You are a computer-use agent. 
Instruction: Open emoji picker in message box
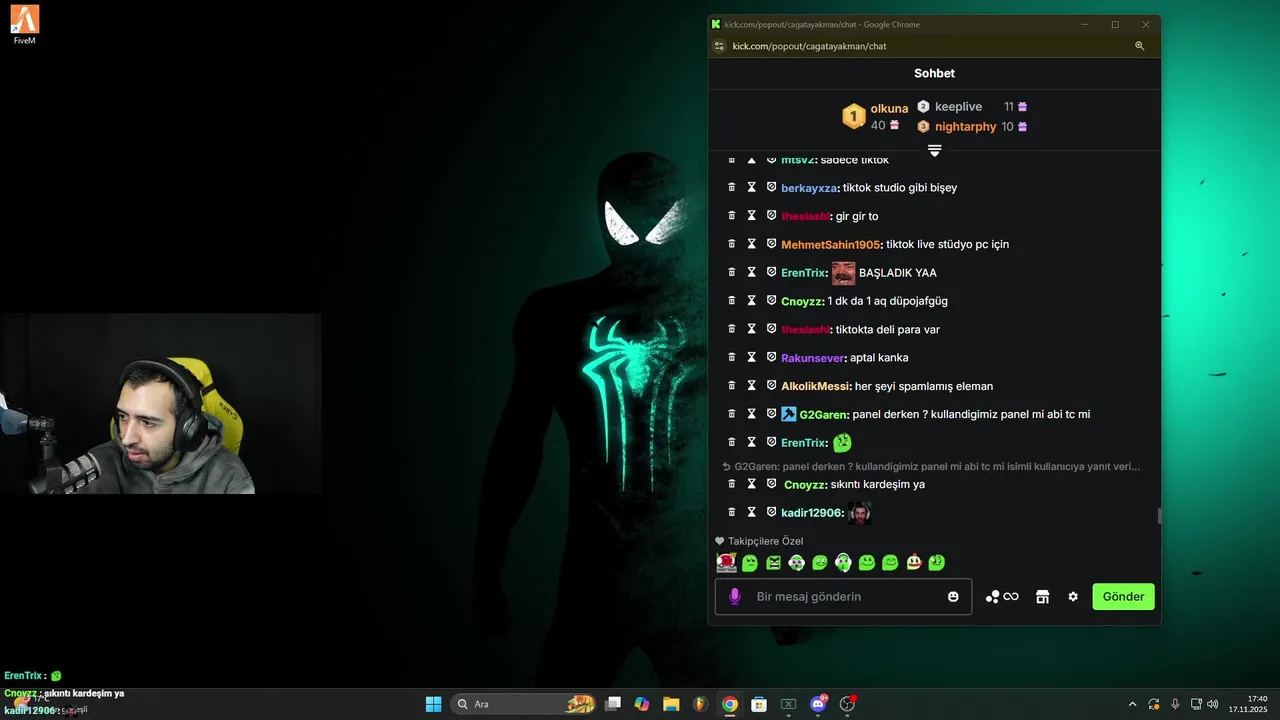click(953, 596)
